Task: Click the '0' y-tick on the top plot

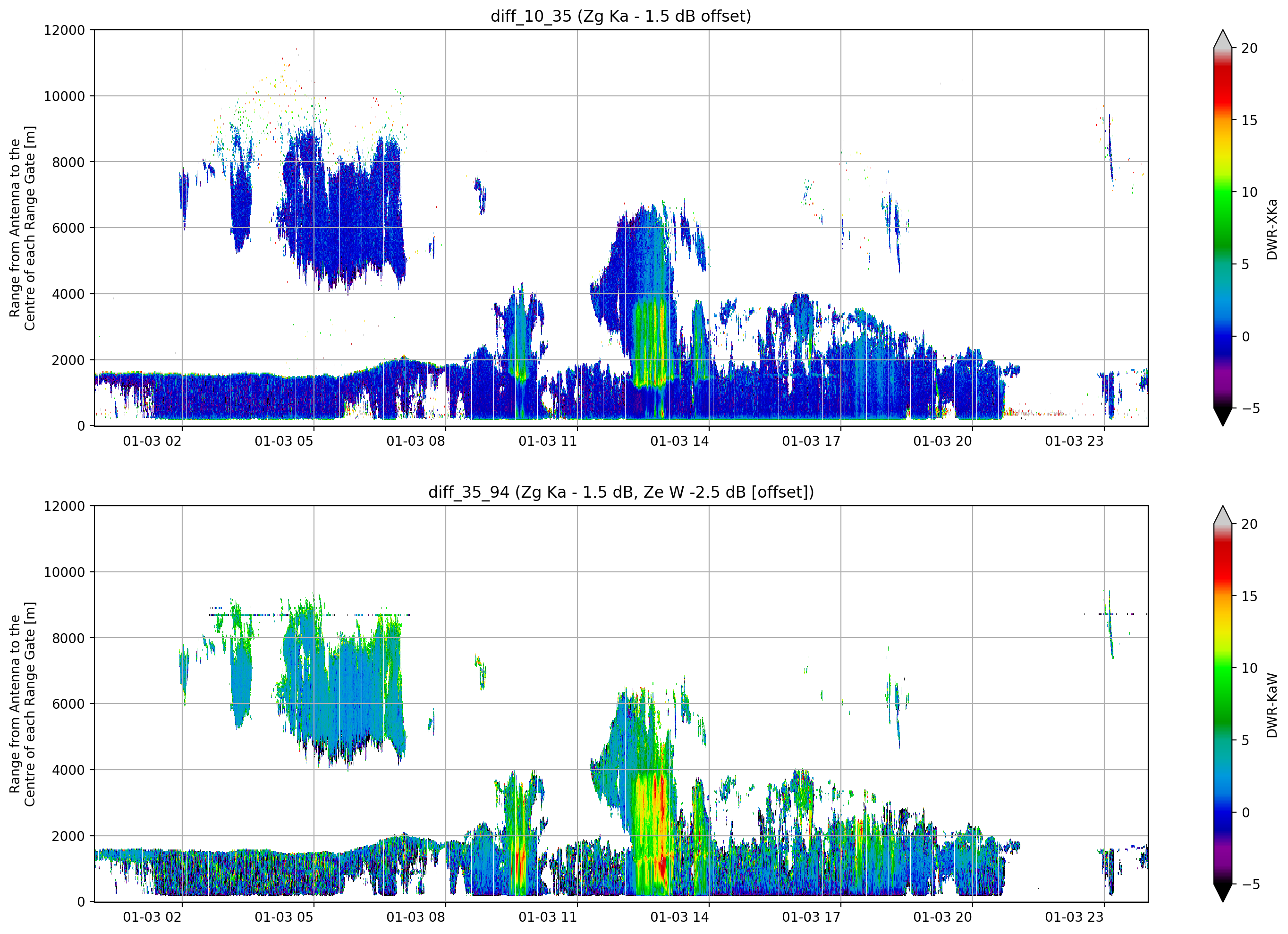Action: pyautogui.click(x=81, y=425)
